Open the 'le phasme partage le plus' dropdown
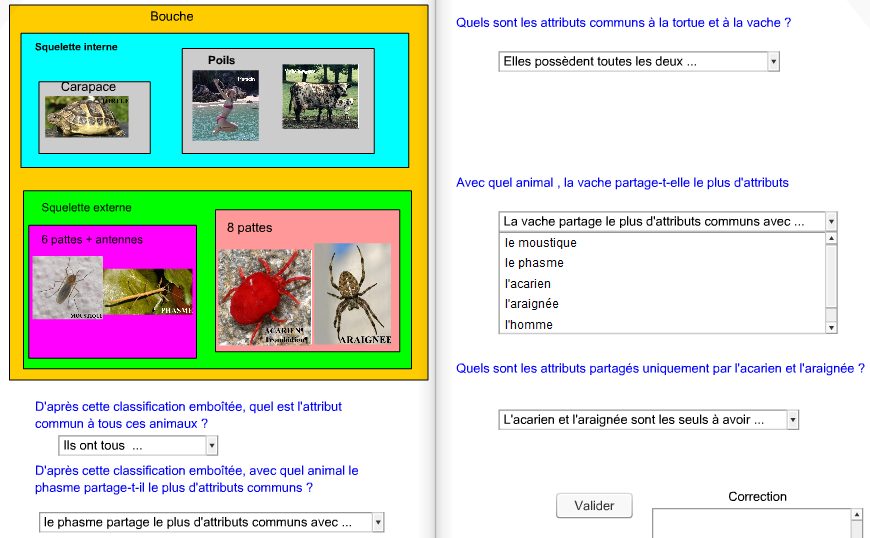Image resolution: width=870 pixels, height=538 pixels. tap(211, 522)
